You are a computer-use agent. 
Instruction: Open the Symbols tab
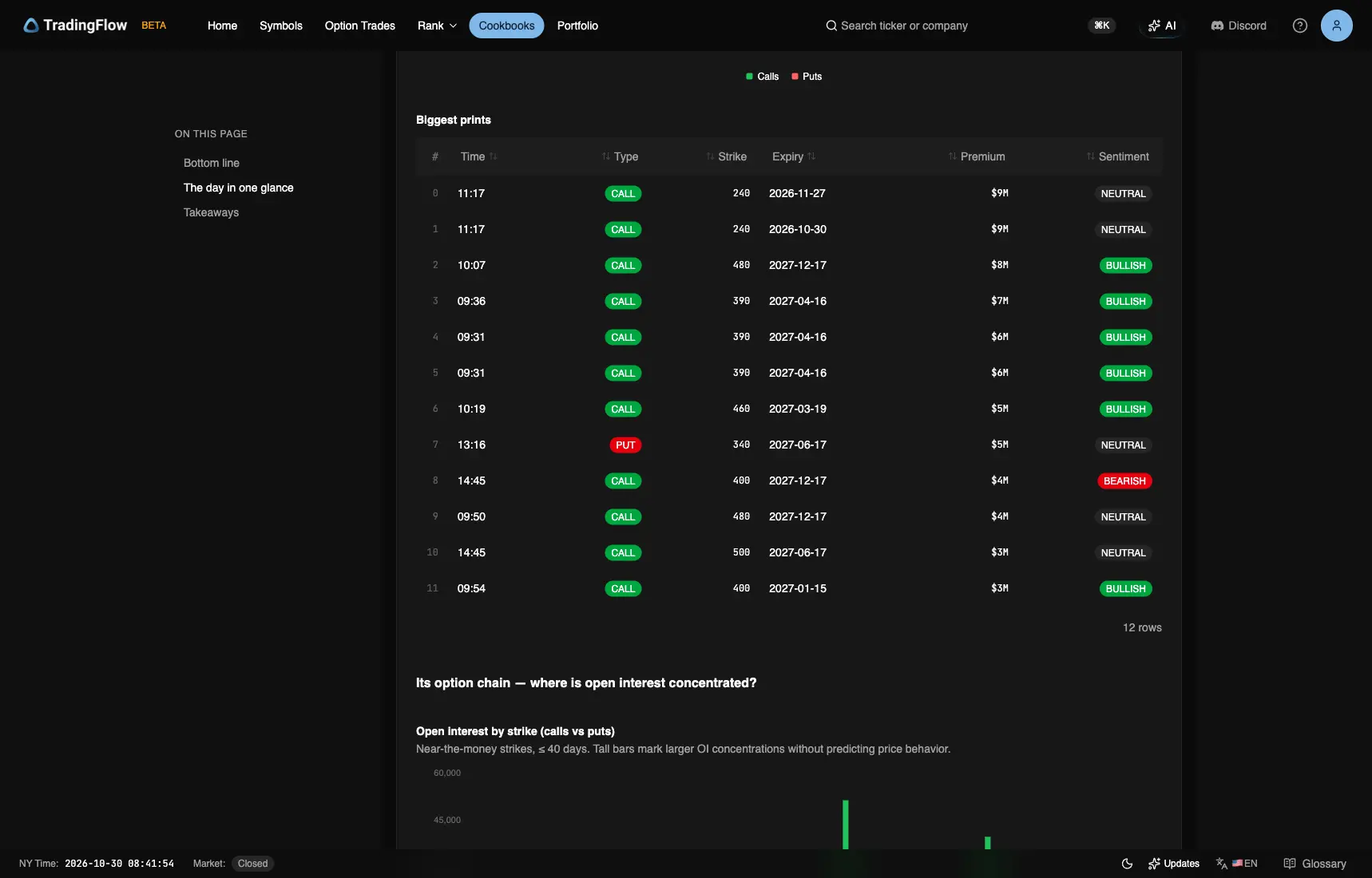click(281, 26)
